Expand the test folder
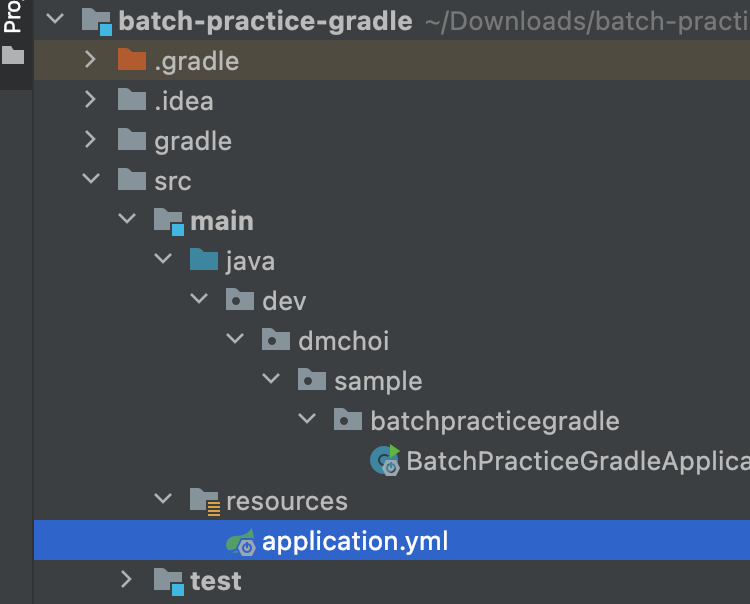 [x=126, y=579]
